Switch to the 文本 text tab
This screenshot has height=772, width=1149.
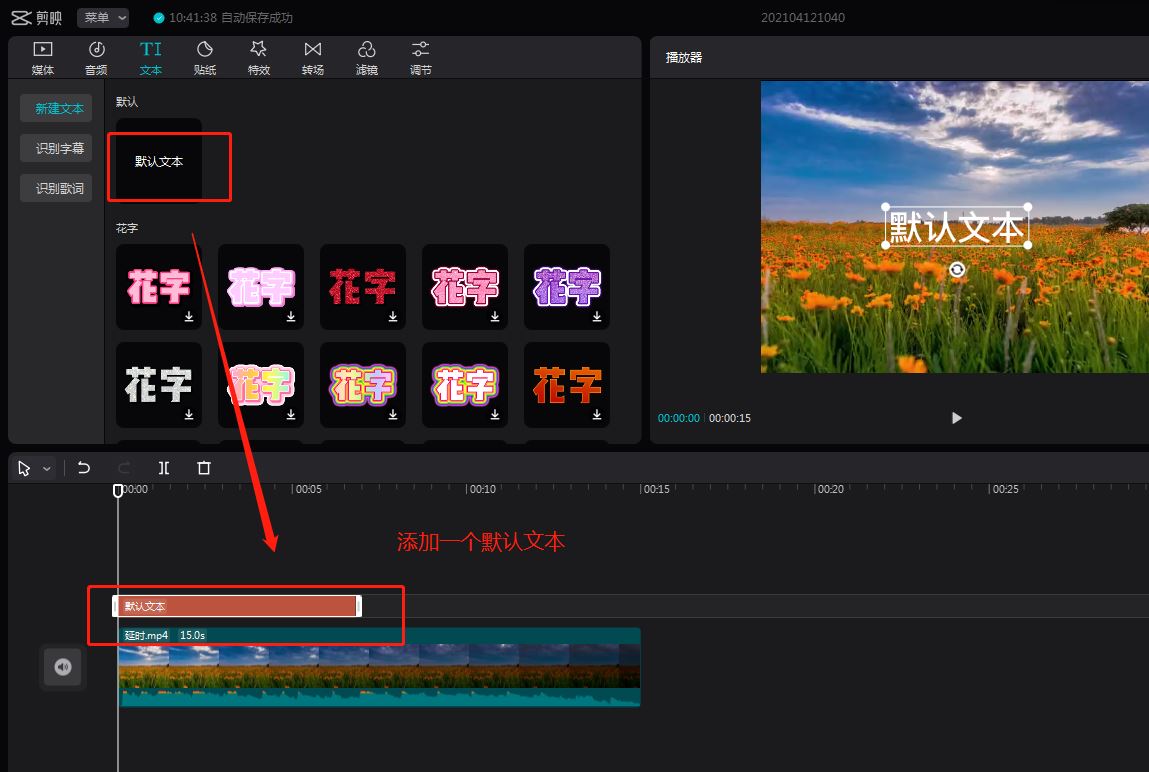coord(150,58)
